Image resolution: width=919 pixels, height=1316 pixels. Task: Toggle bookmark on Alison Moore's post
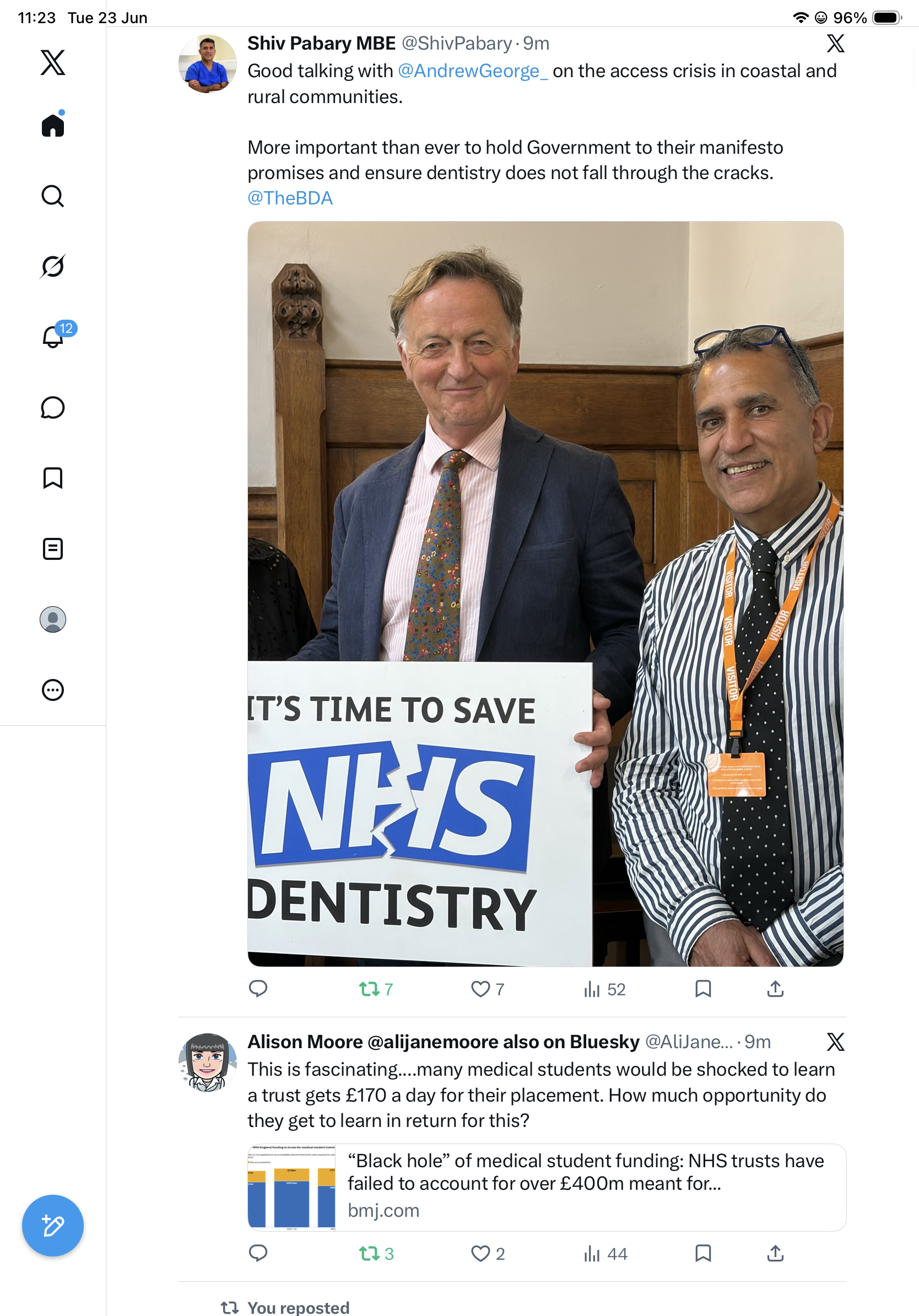click(x=703, y=1253)
